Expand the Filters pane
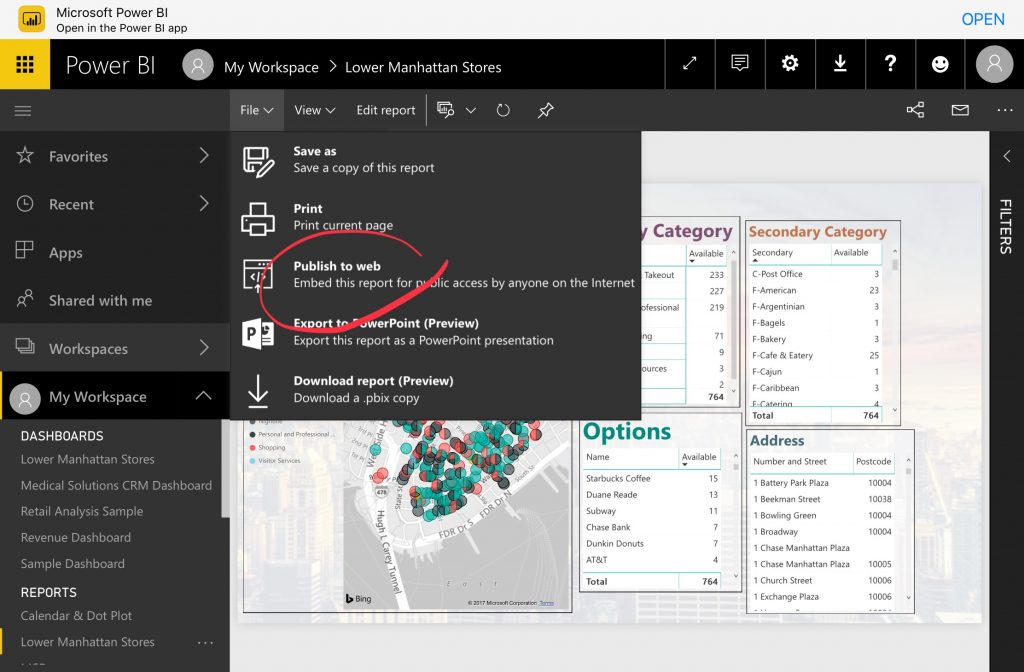 1006,156
